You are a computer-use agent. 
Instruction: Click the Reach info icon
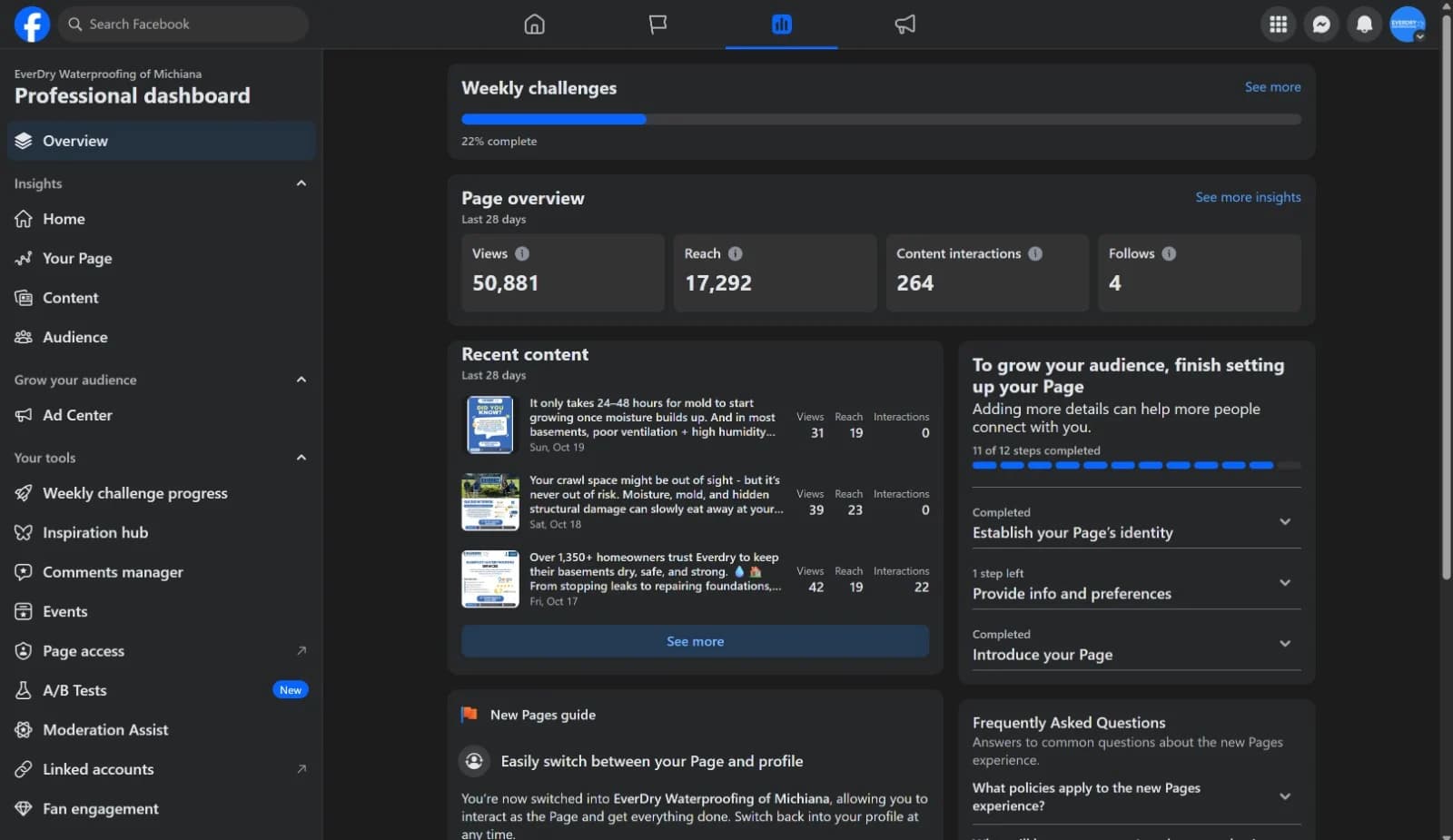[736, 253]
